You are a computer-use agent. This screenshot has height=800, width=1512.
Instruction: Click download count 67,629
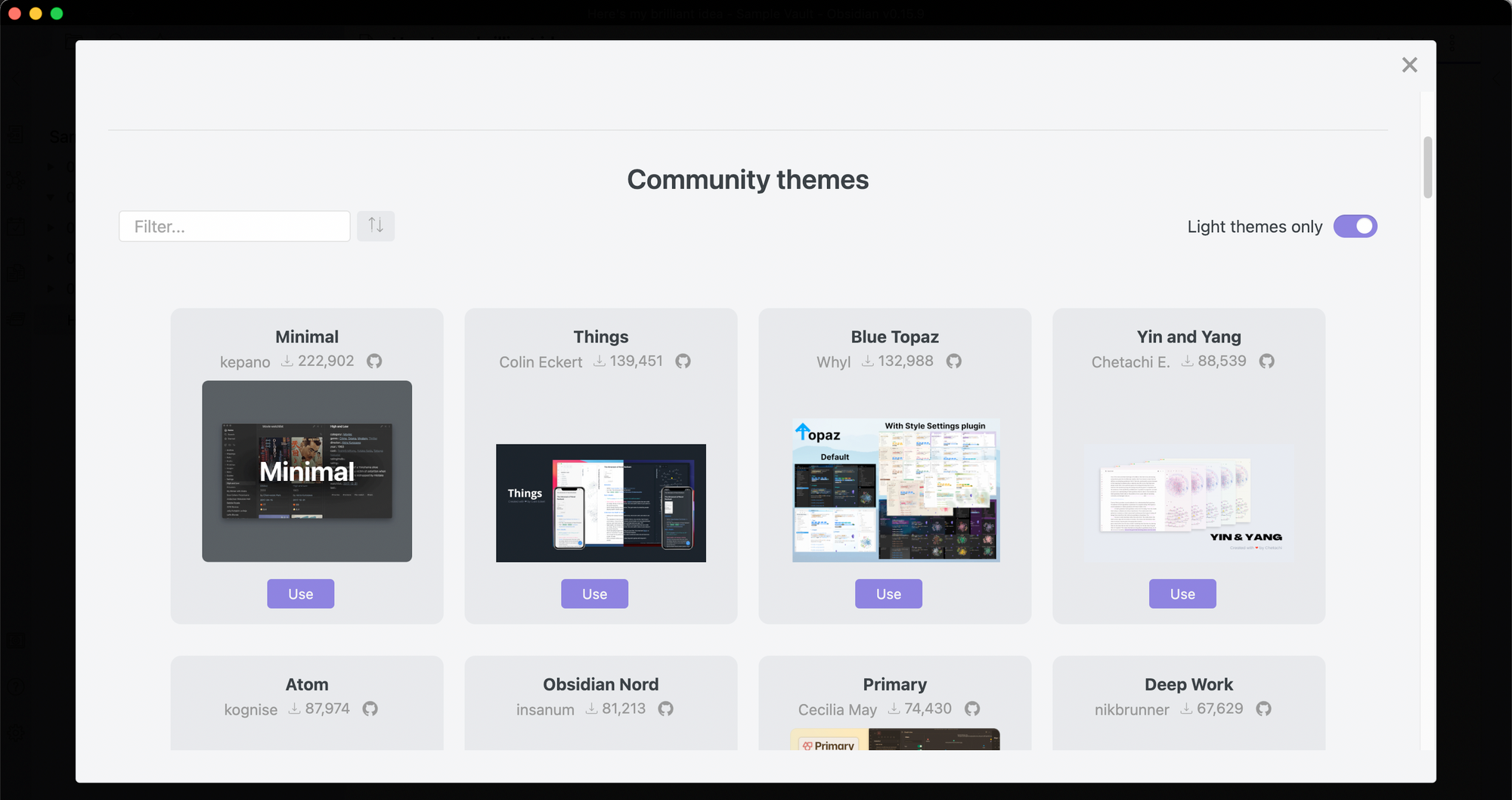(x=1219, y=709)
